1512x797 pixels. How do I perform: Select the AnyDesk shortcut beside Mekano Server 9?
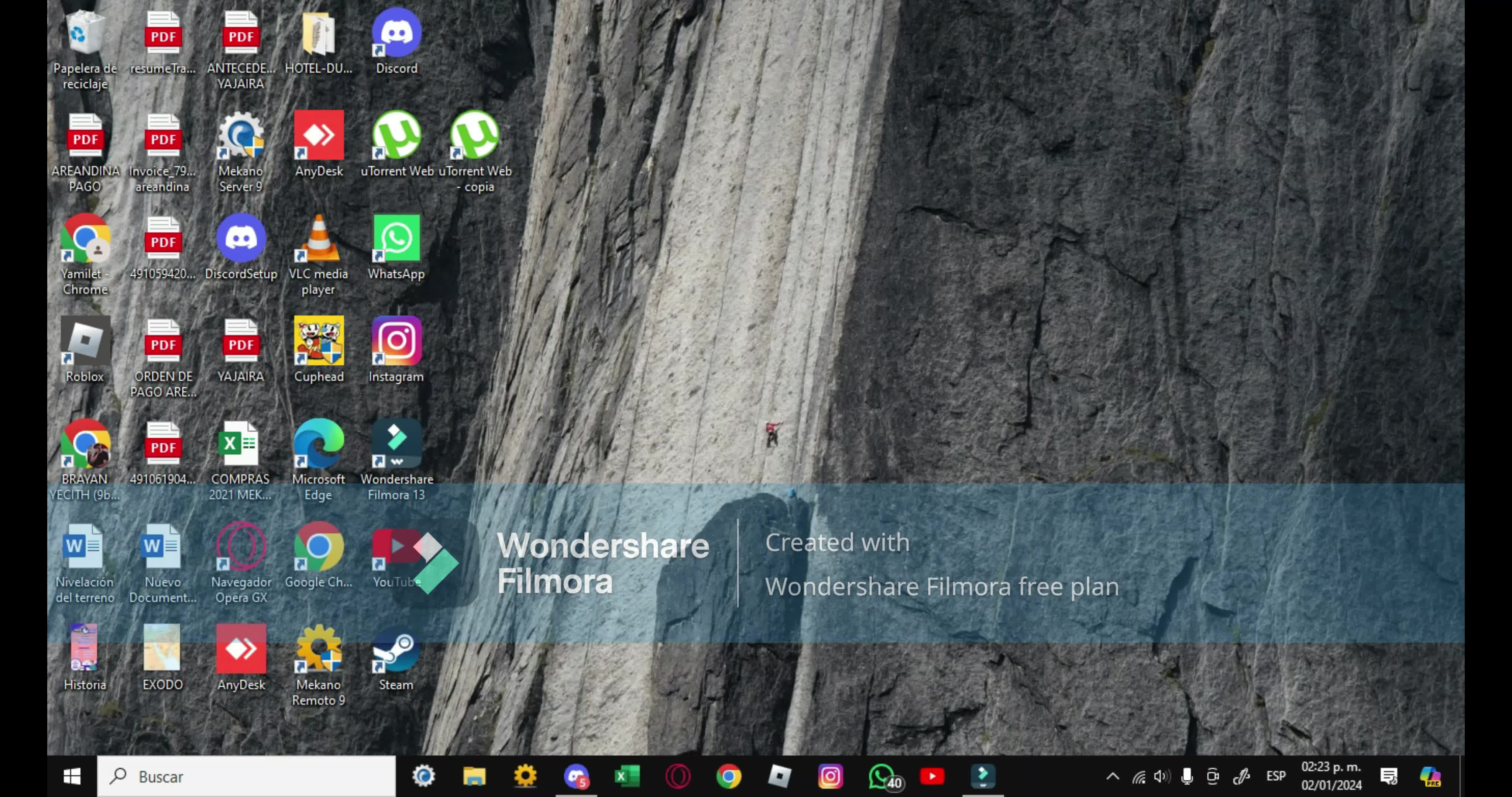coord(318,145)
